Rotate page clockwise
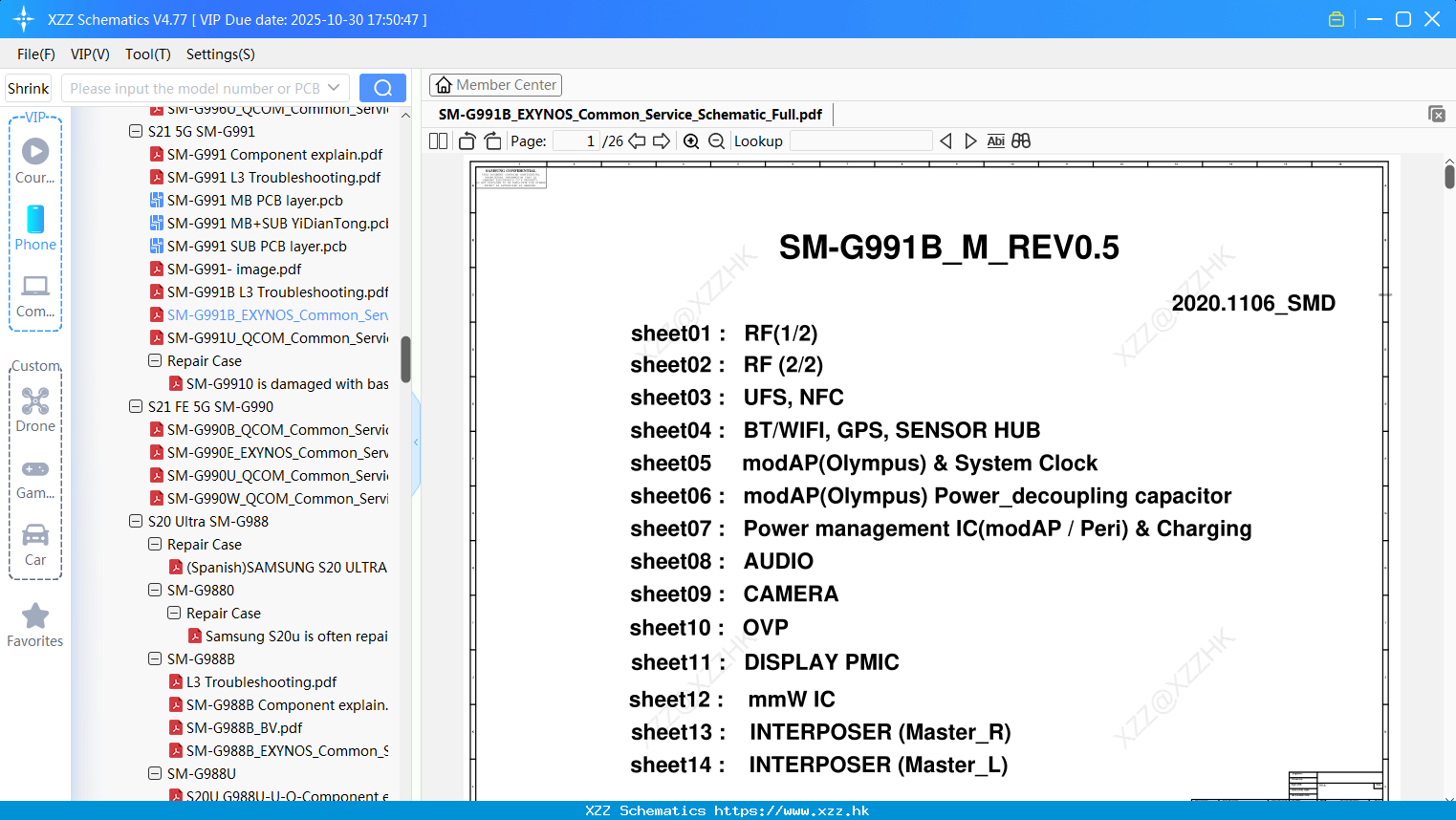This screenshot has width=1456, height=820. (x=492, y=140)
